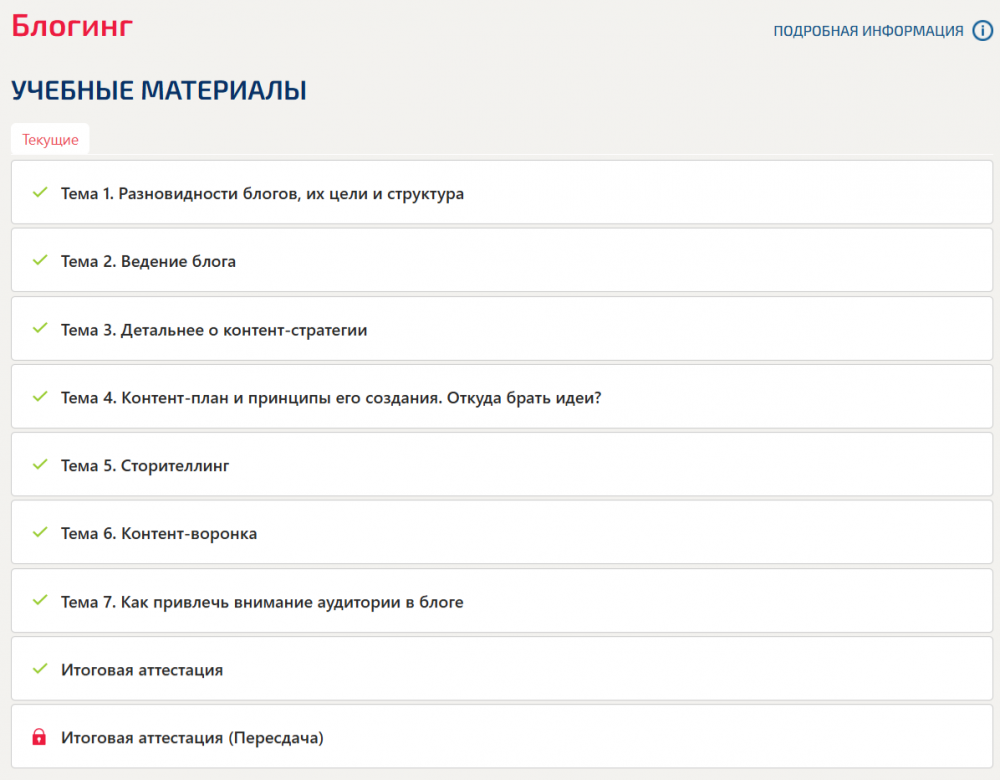
Task: Click the info circle icon
Action: 982,31
